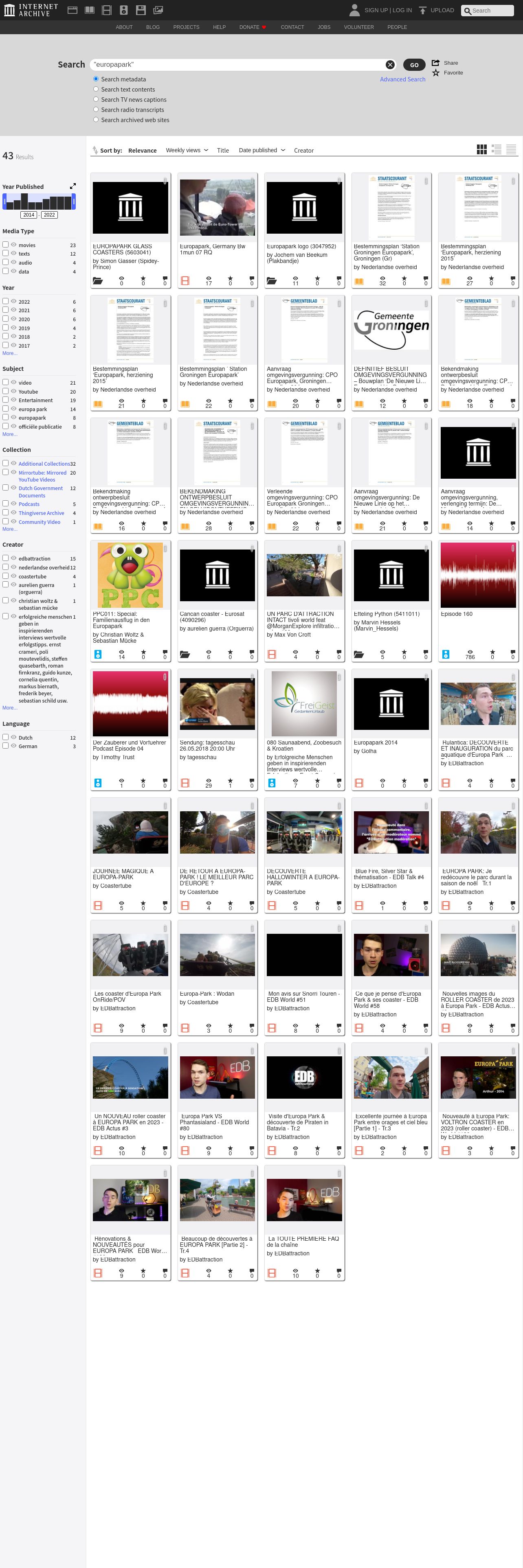523x1568 pixels.
Task: Open the Images icon in top bar
Action: 158,10
